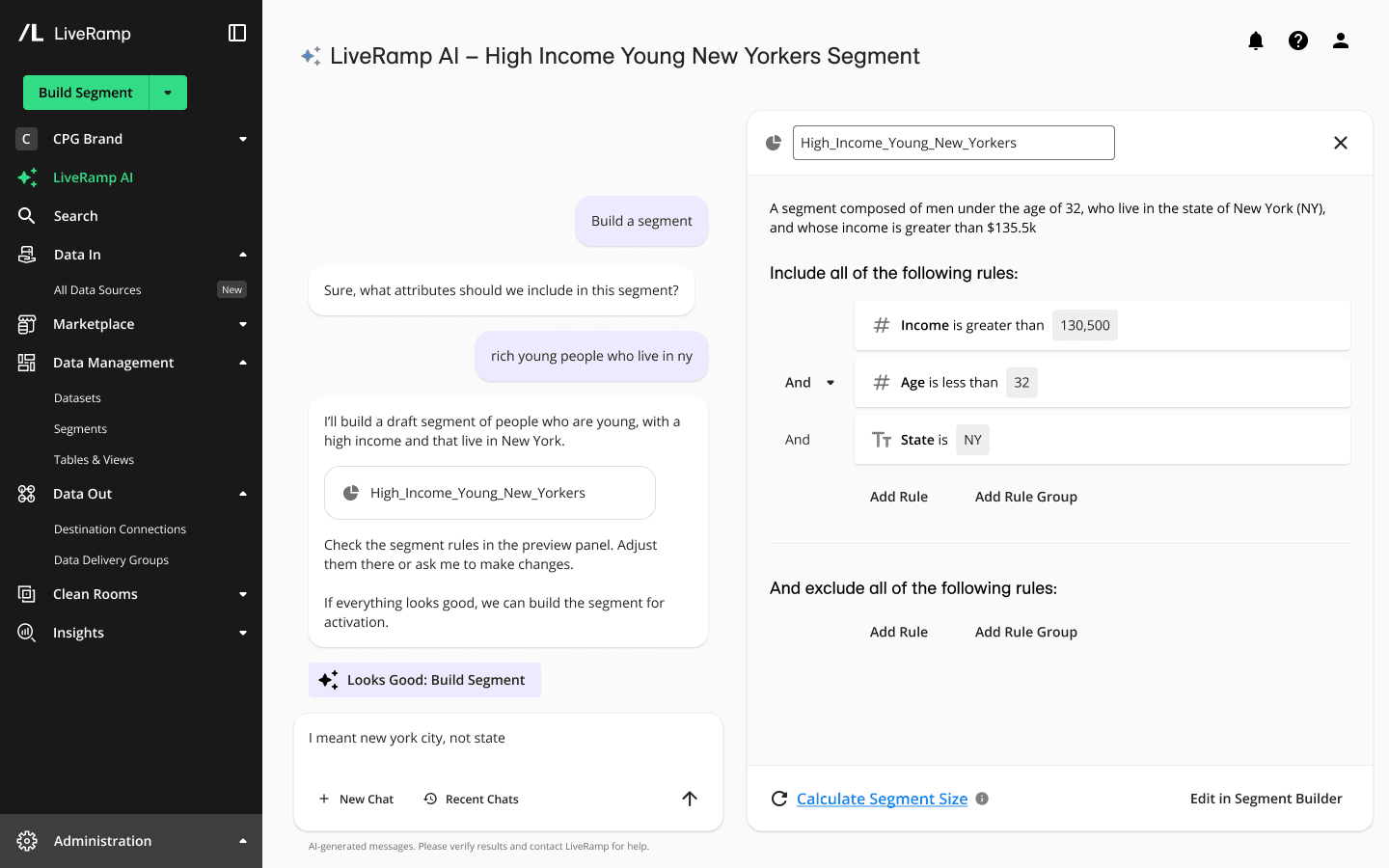Click the New badge beside All Data Sources

231,290
